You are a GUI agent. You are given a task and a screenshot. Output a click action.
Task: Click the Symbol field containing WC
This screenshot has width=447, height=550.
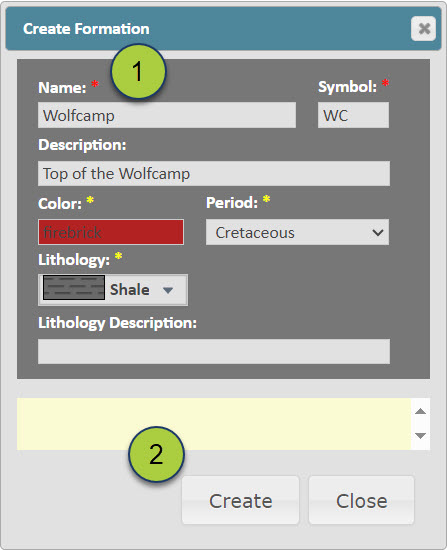point(353,115)
